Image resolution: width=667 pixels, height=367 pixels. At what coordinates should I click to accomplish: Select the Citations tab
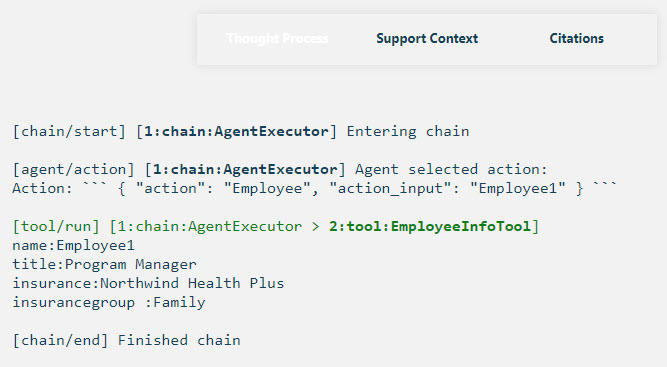point(576,39)
